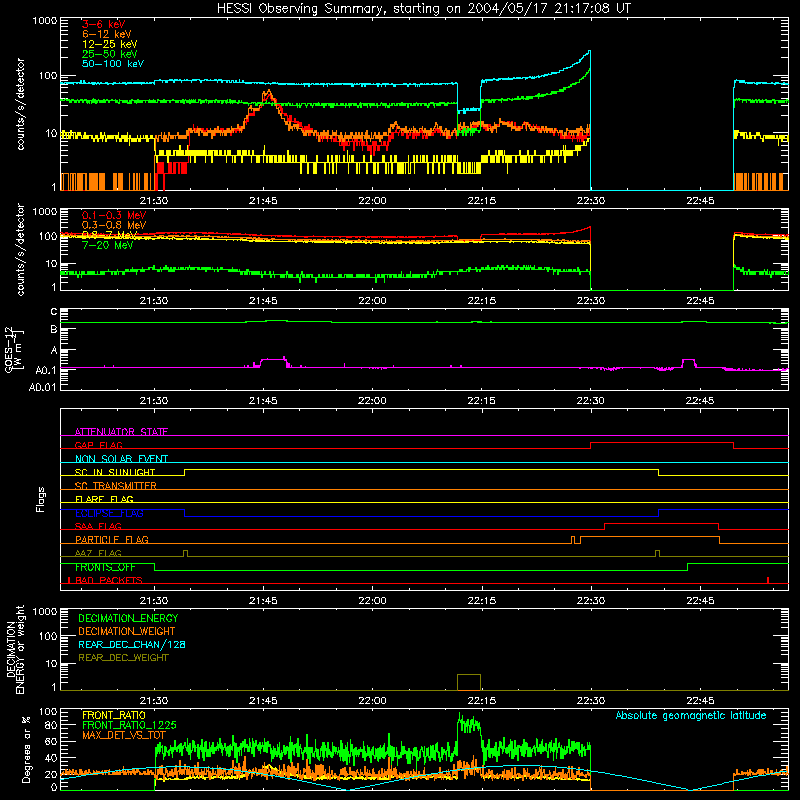Click the C level label on GOES axis

click(x=54, y=312)
